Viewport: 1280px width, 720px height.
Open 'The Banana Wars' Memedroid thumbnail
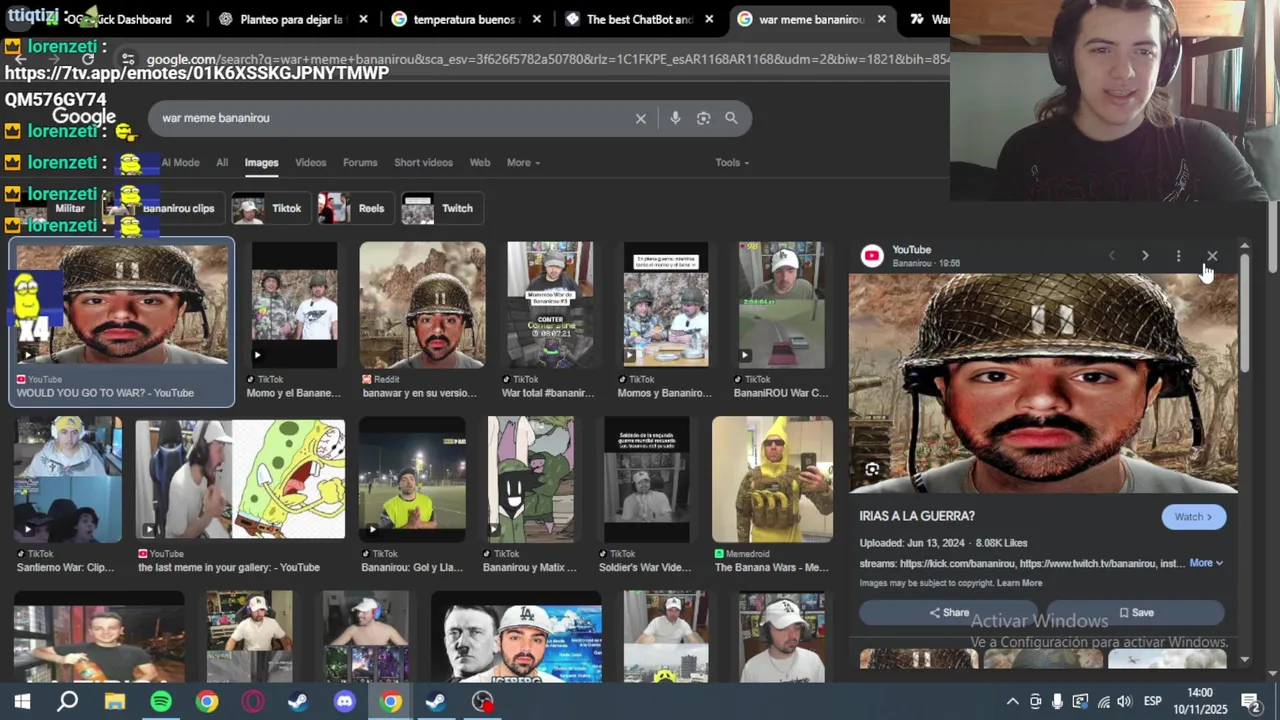pos(772,479)
